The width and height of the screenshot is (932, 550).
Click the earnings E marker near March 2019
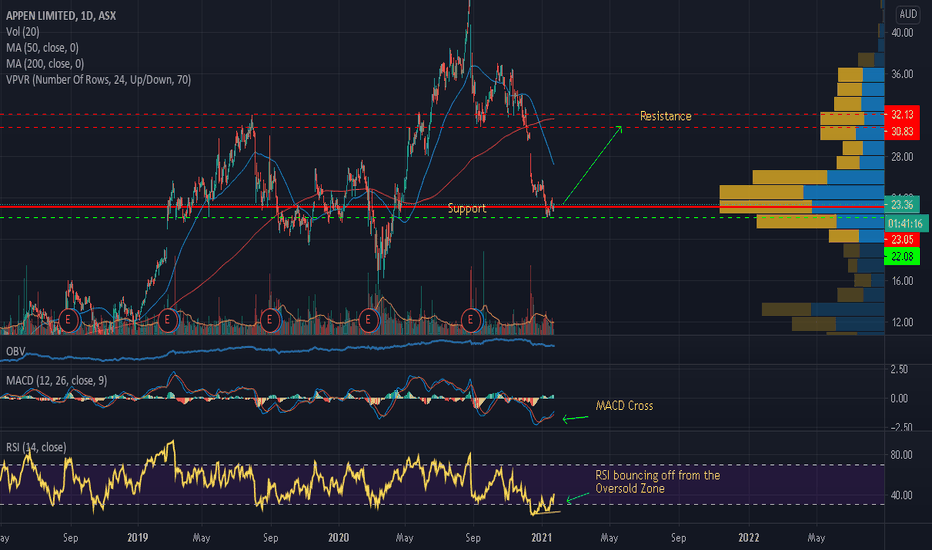(x=168, y=320)
